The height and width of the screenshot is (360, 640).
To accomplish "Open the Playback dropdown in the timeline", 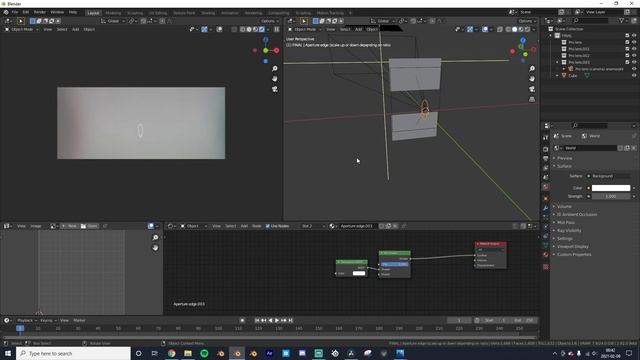I will (27, 320).
